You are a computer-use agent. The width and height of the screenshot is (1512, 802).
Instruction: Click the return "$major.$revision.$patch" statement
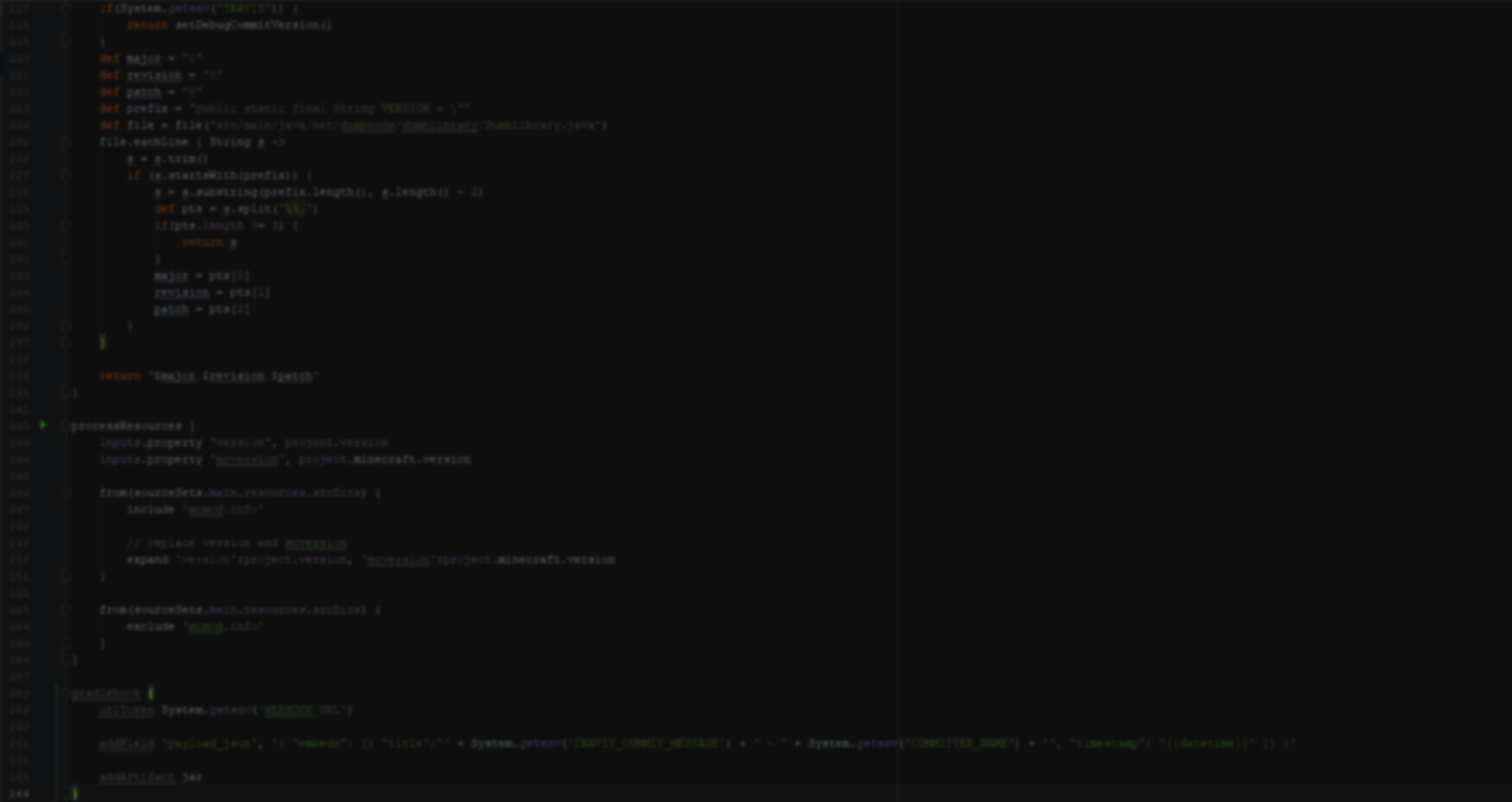tap(208, 376)
